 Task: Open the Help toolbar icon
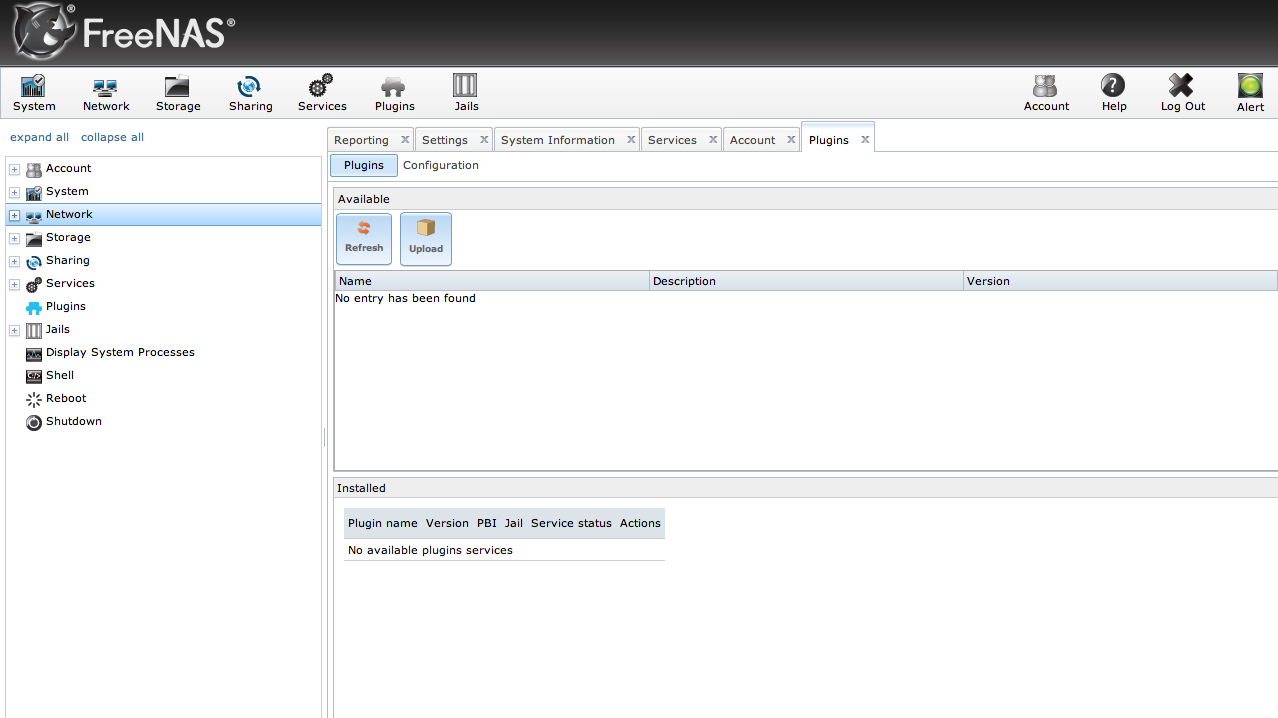point(1113,93)
